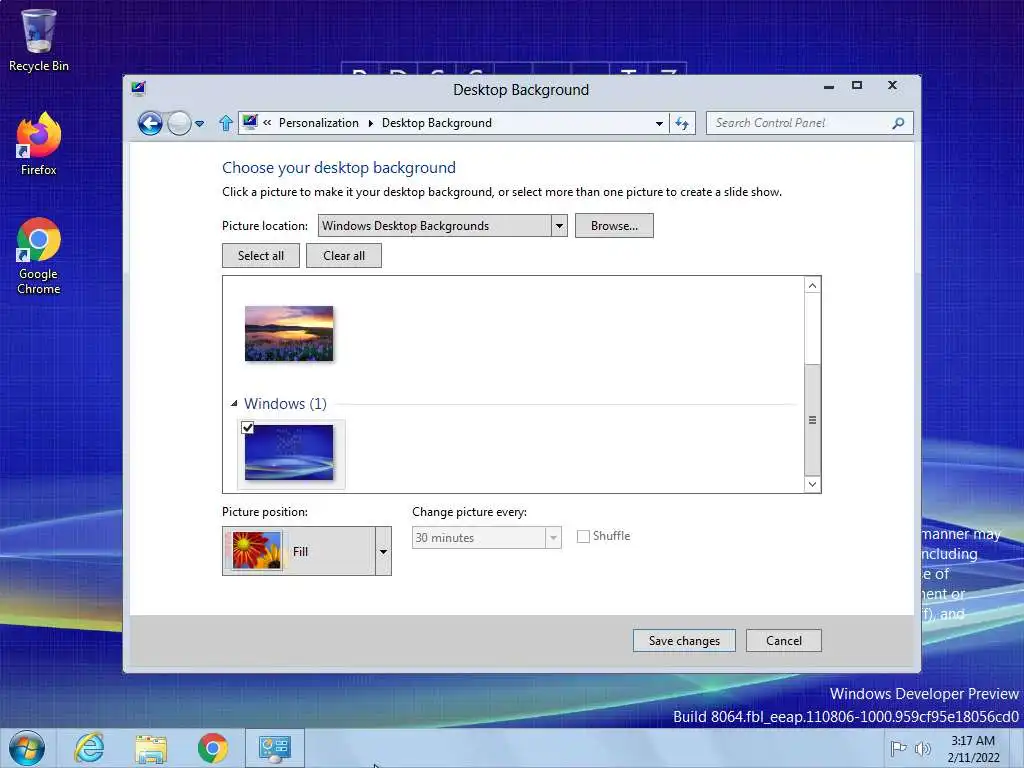Viewport: 1024px width, 768px height.
Task: Open the Picture position Fill dropdown
Action: tap(307, 551)
